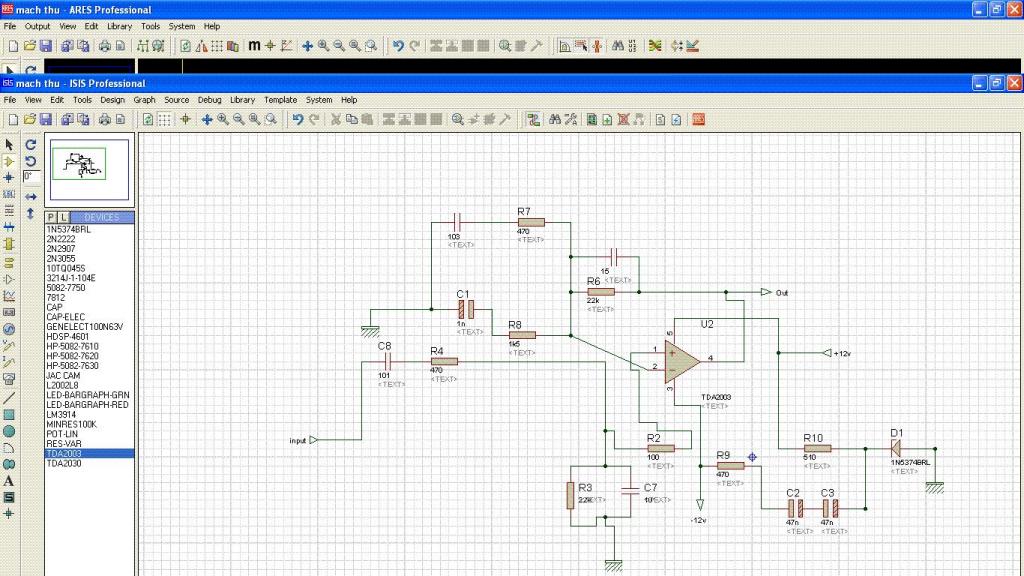Screen dimensions: 1024x576
Task: Click the Selection arrow tool
Action: (9, 144)
